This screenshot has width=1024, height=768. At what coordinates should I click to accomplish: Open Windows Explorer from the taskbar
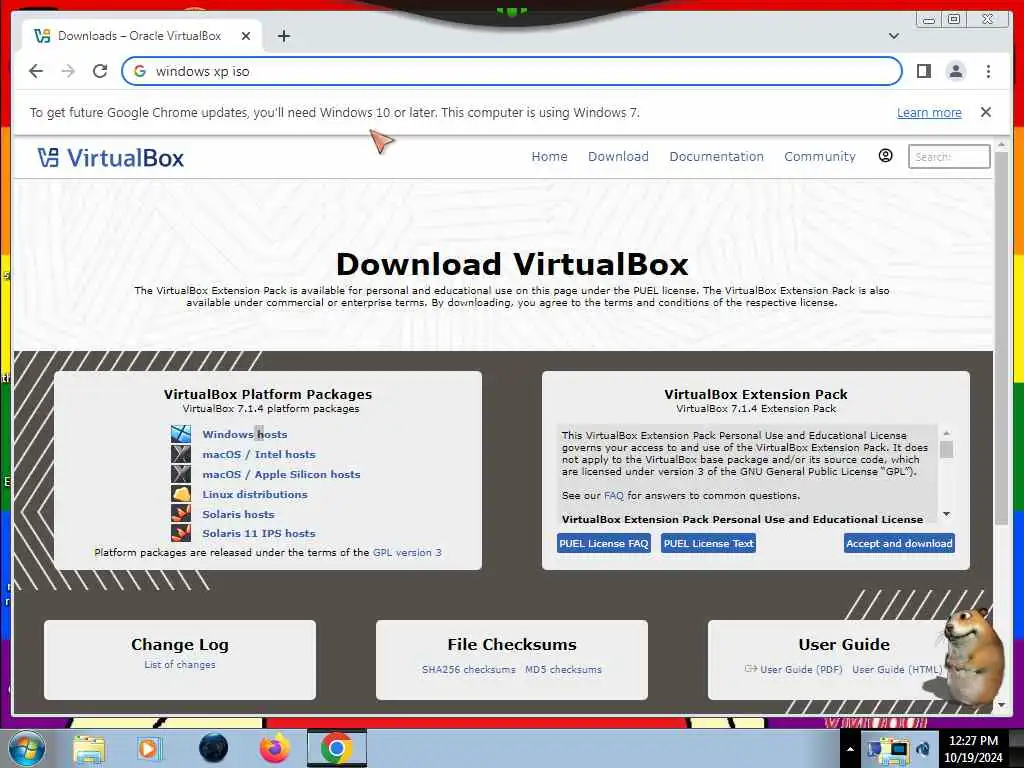tap(89, 749)
